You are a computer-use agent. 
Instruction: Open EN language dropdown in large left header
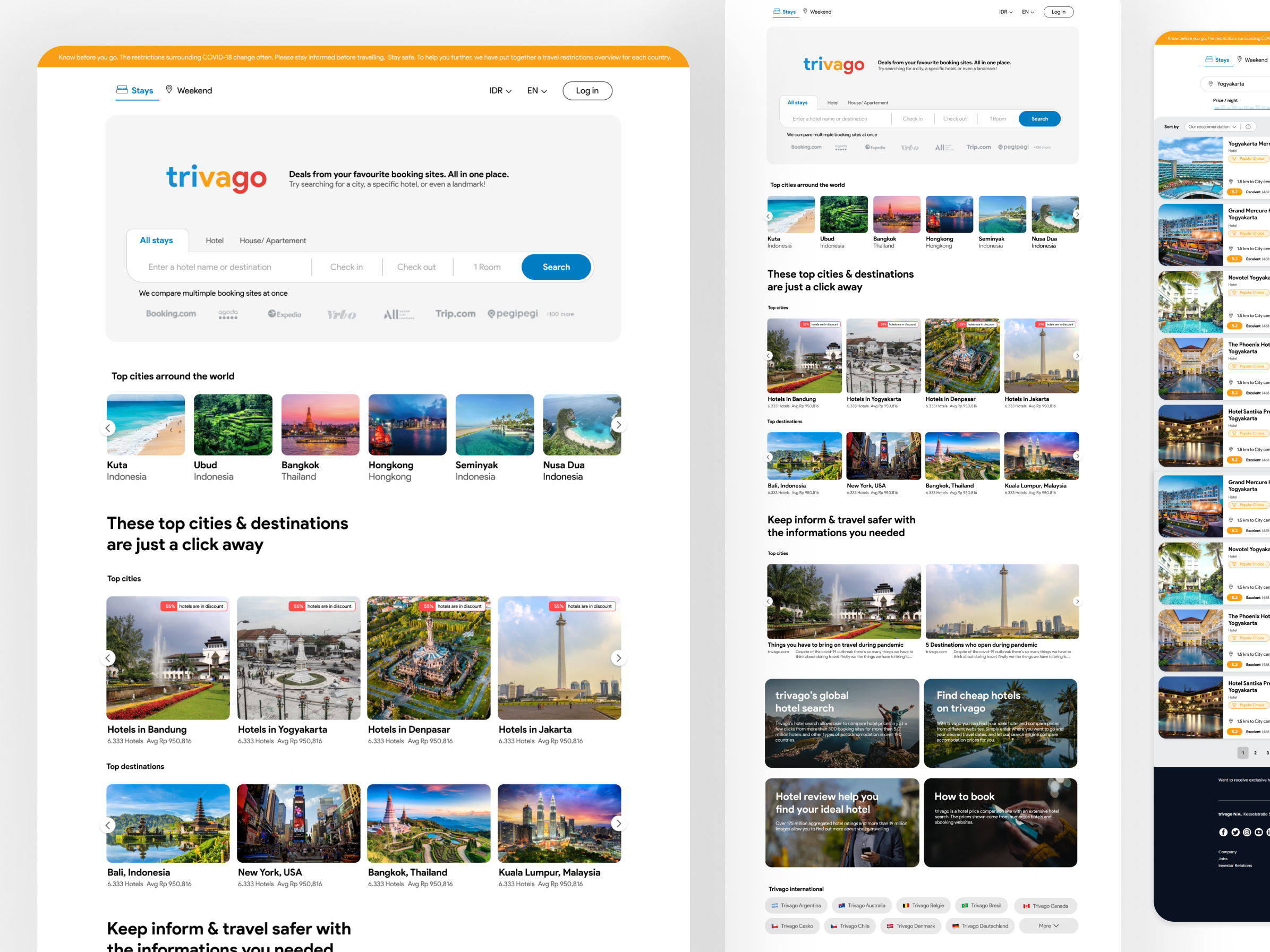537,91
